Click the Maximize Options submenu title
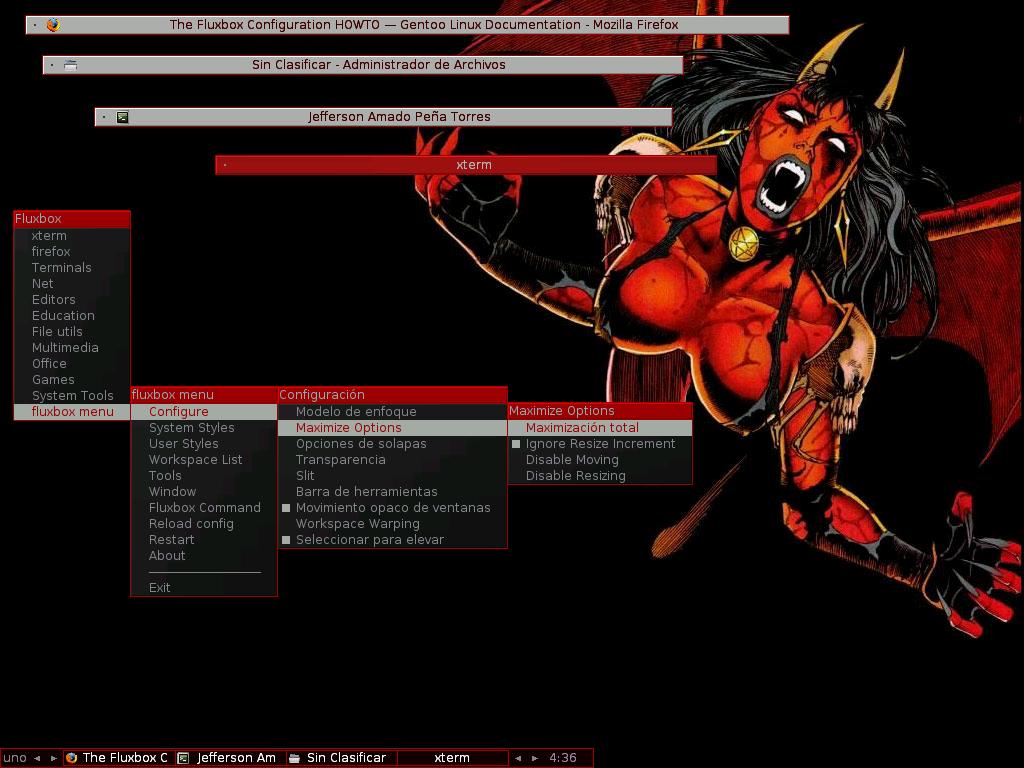This screenshot has height=768, width=1024. click(600, 411)
